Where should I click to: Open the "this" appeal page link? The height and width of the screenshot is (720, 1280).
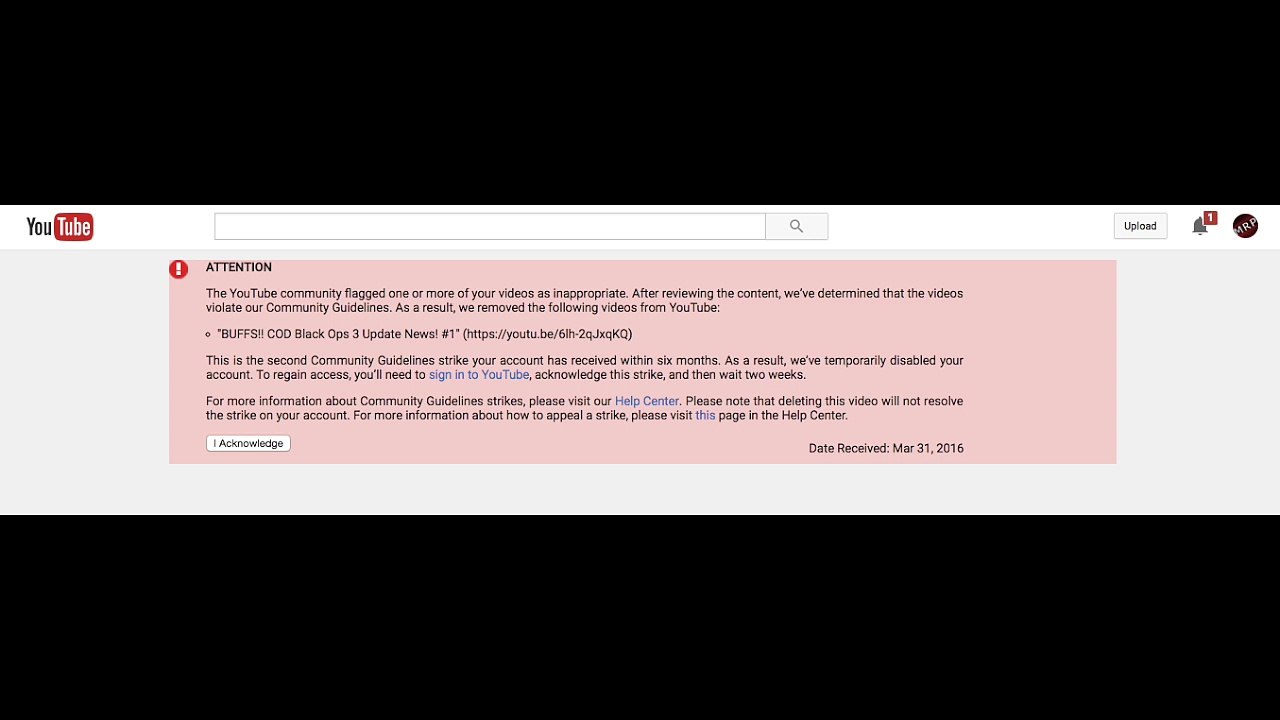tap(705, 415)
